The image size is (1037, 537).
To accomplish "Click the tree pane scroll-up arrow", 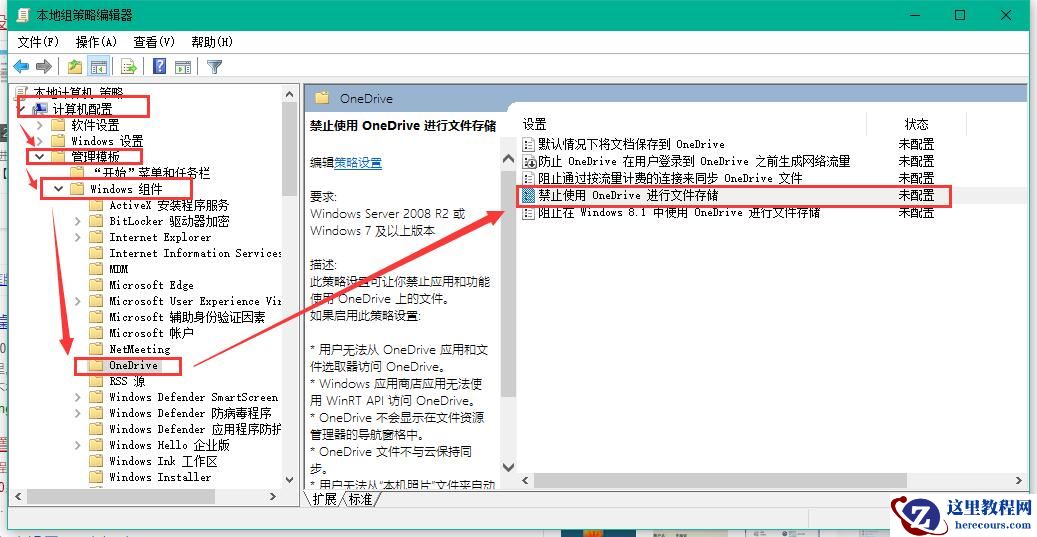I will 289,95.
